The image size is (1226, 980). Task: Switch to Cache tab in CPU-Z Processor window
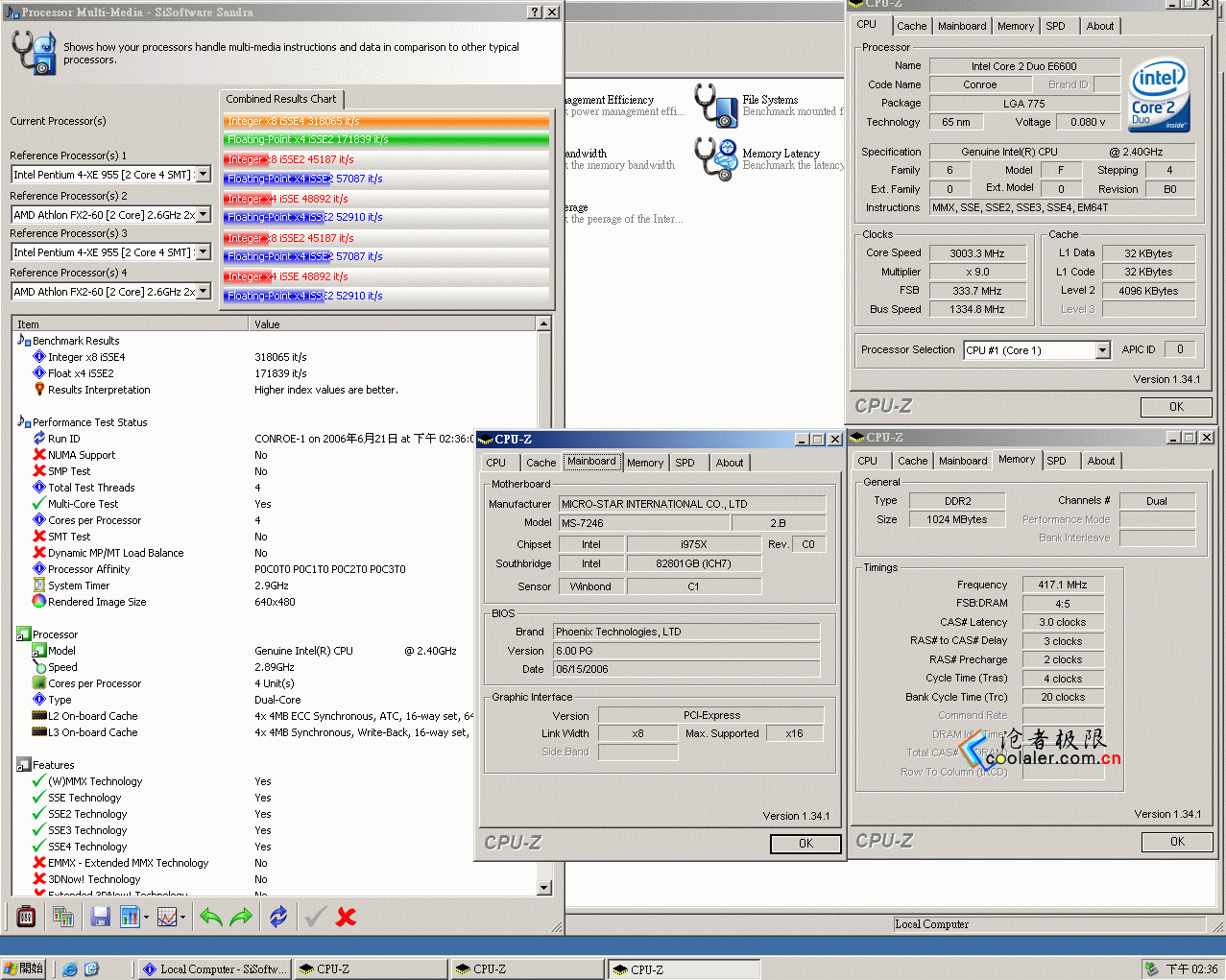point(912,27)
